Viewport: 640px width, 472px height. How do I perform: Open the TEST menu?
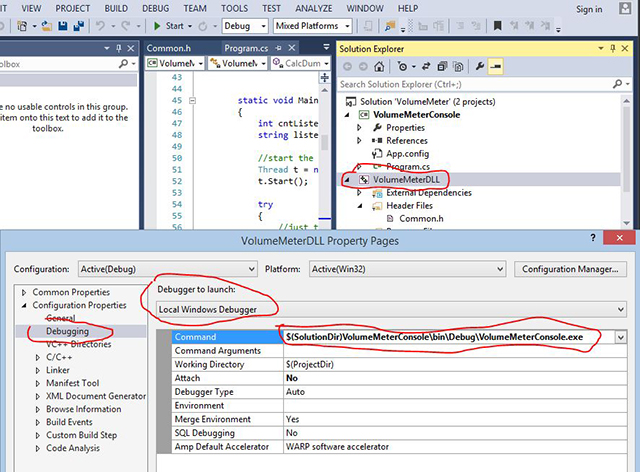coord(271,8)
